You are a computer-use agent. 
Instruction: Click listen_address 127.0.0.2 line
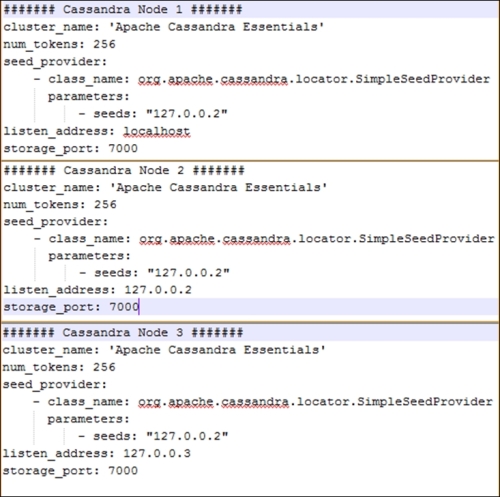click(x=97, y=290)
